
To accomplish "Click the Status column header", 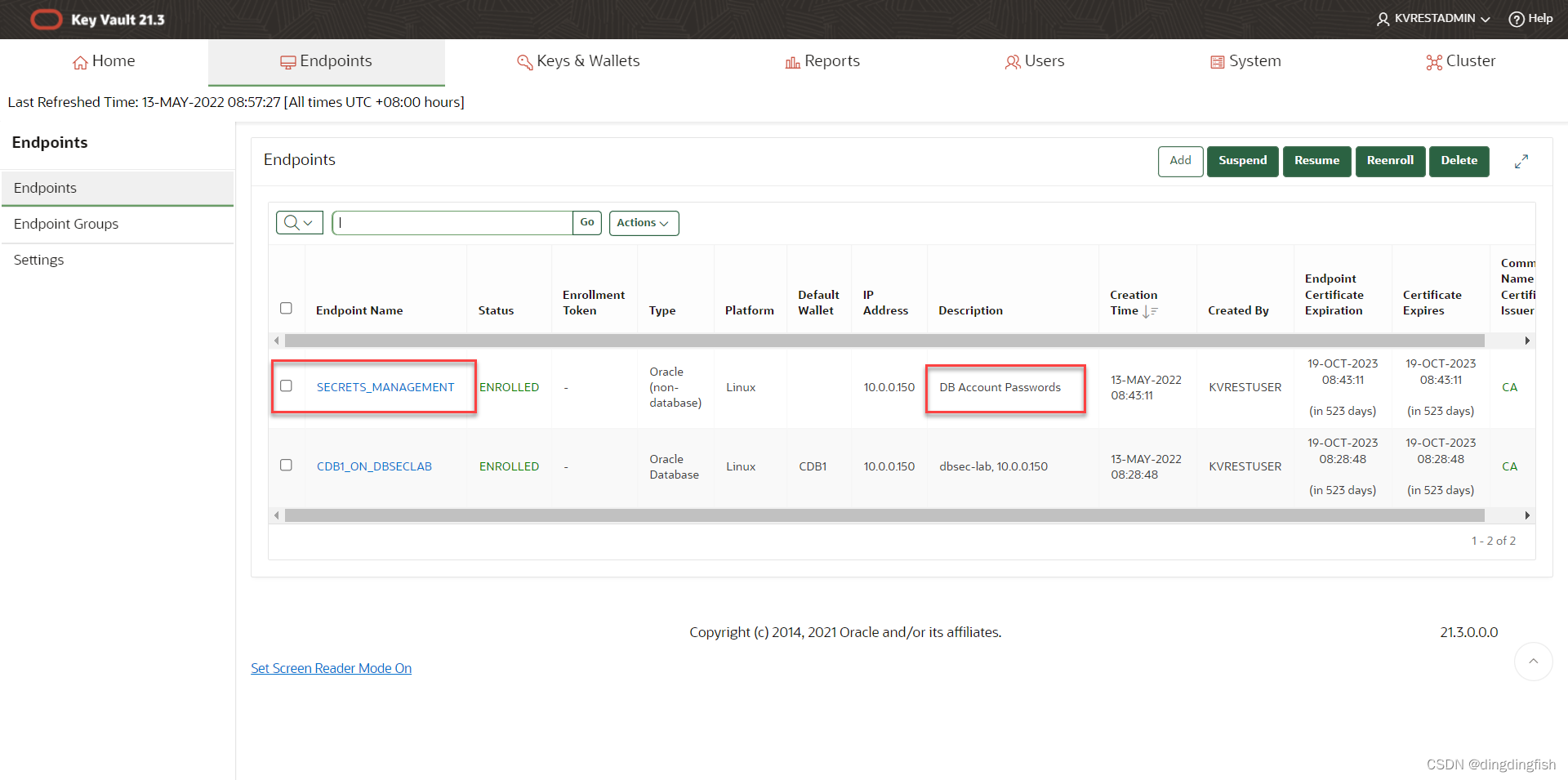I will pyautogui.click(x=496, y=310).
